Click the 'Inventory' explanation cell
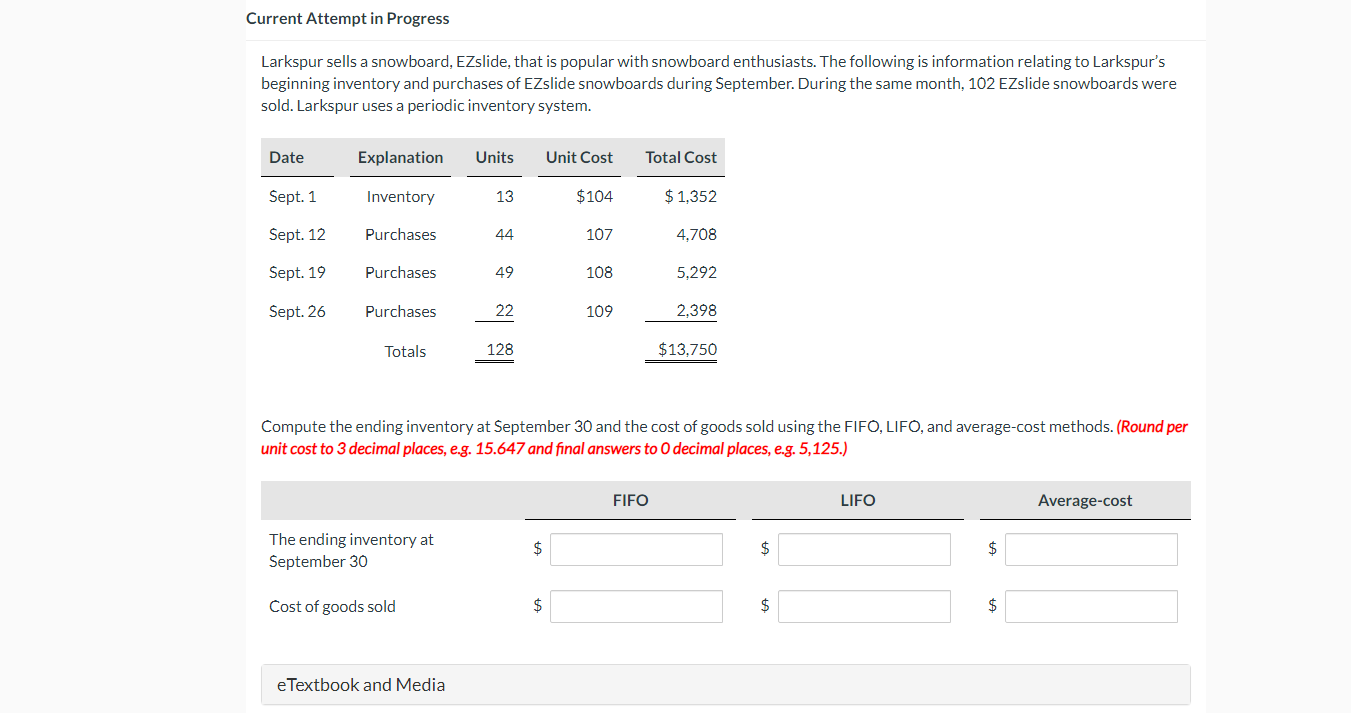Screen dimensions: 1351x713 click(x=400, y=197)
